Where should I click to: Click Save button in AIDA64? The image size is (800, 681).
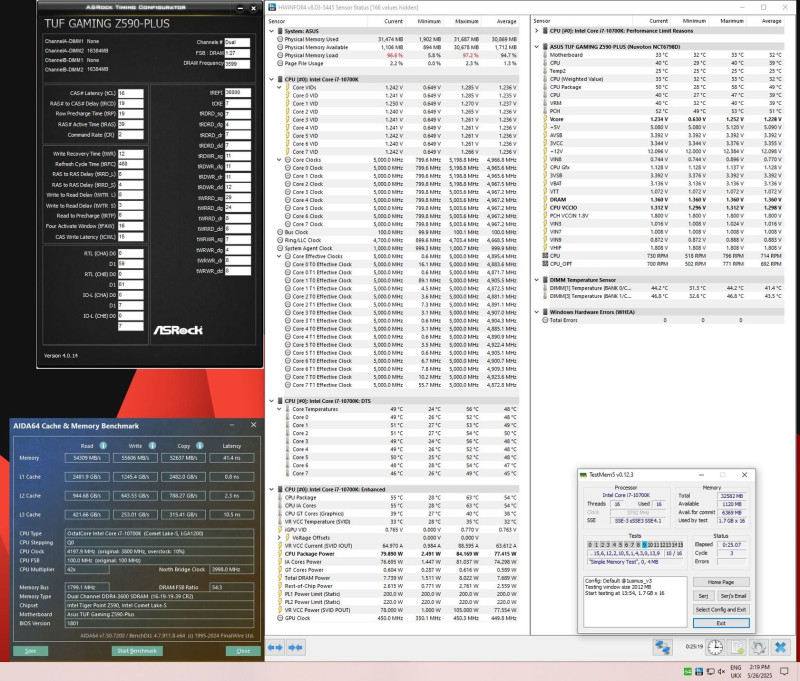tap(31, 651)
